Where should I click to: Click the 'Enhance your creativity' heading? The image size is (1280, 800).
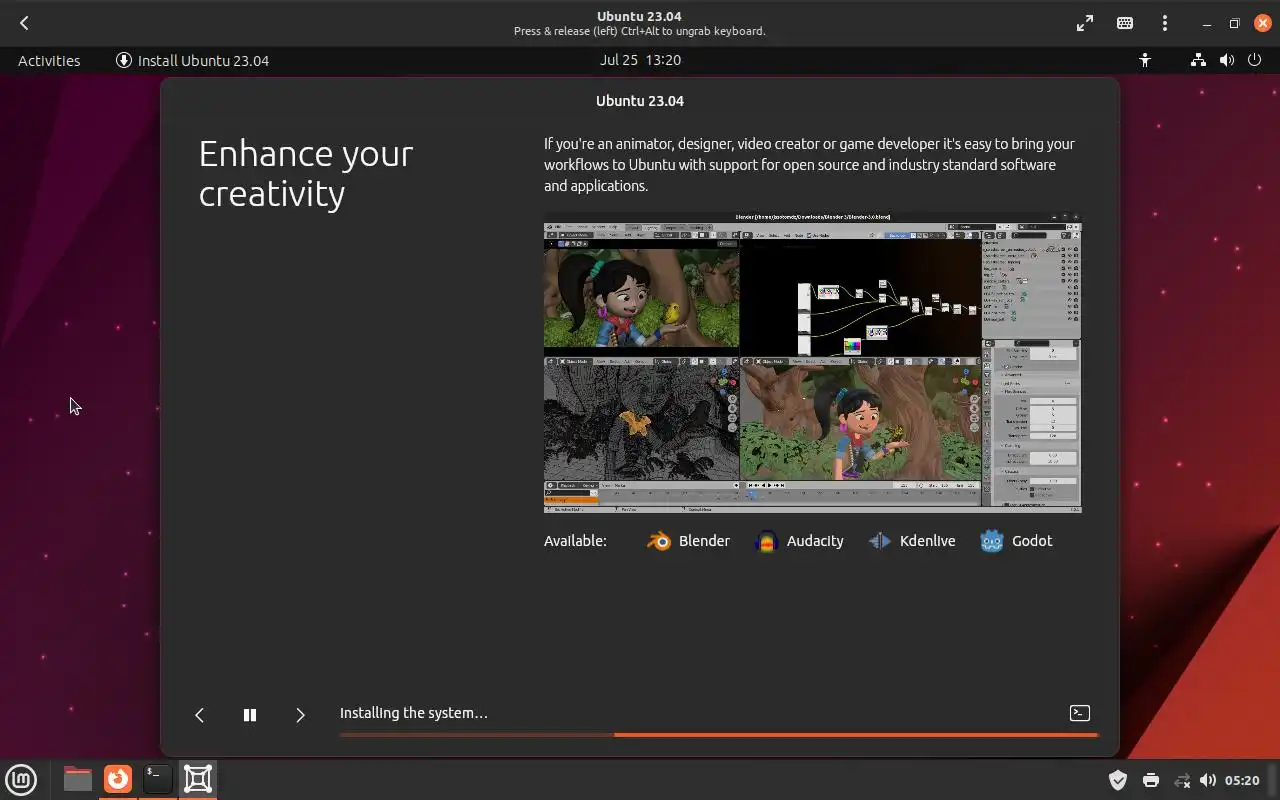pos(306,173)
